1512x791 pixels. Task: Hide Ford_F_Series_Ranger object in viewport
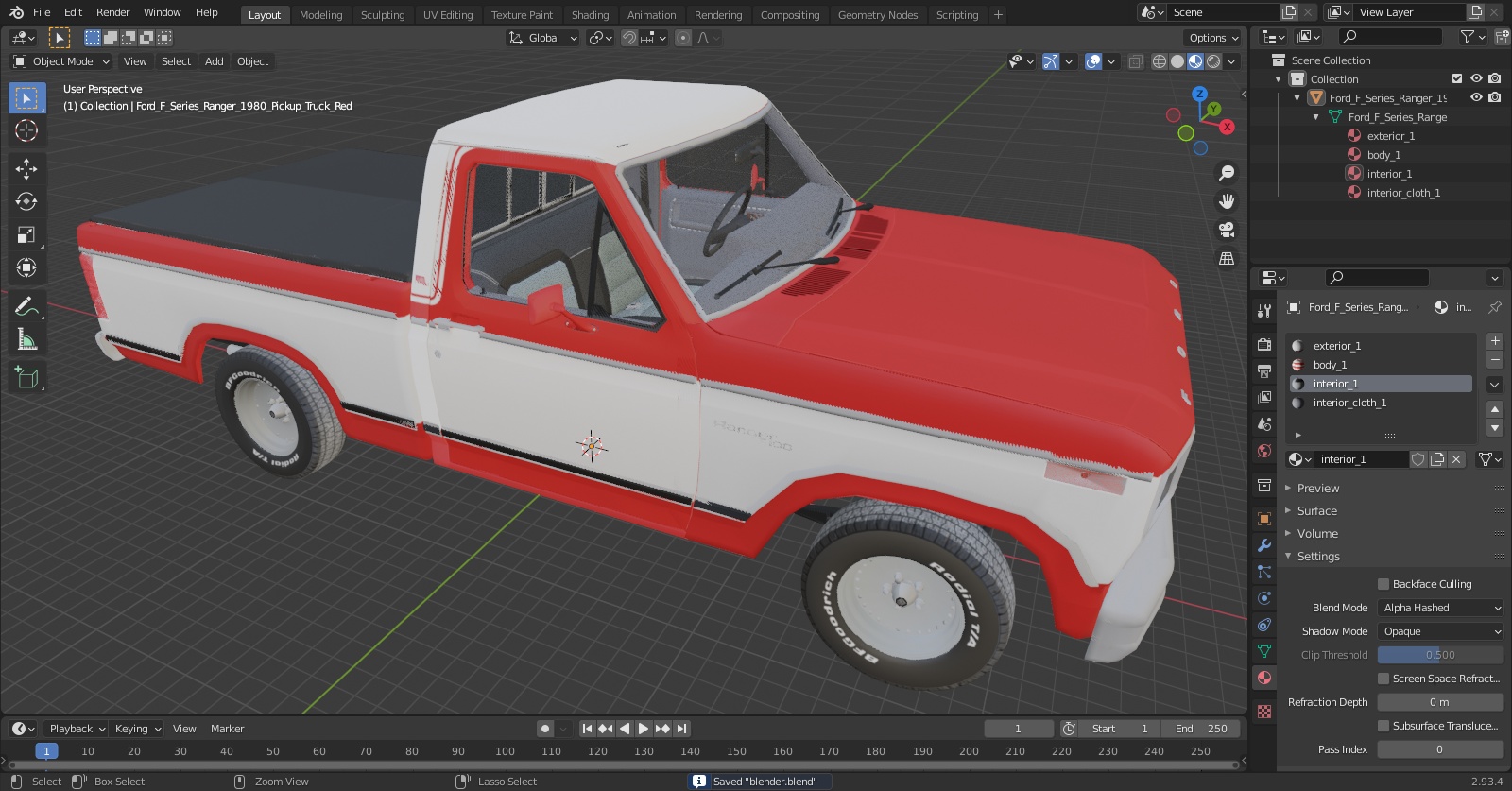click(1476, 97)
